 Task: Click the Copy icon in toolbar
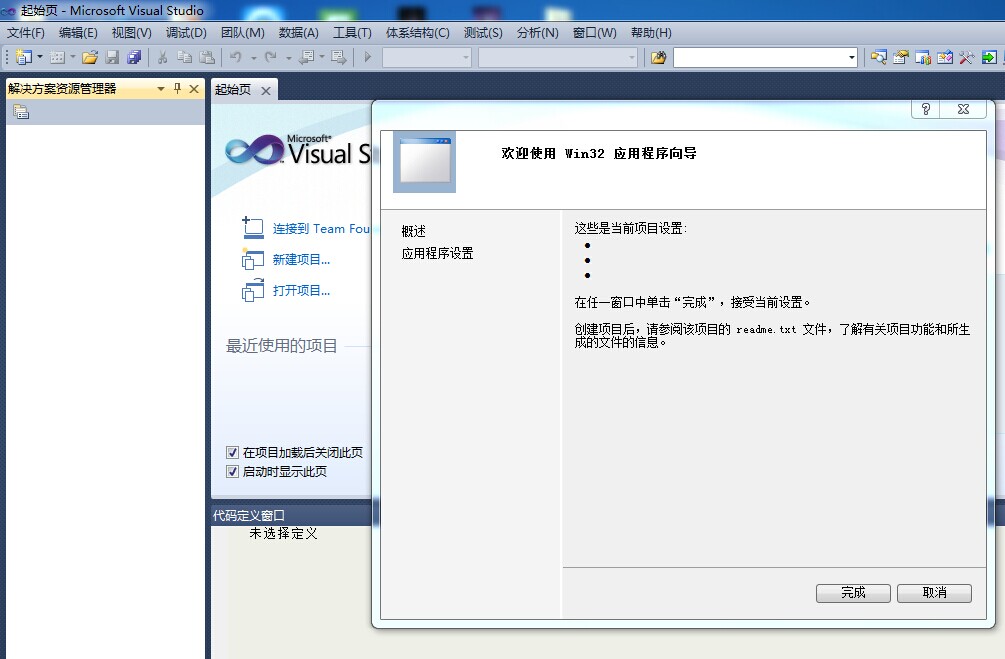[185, 57]
